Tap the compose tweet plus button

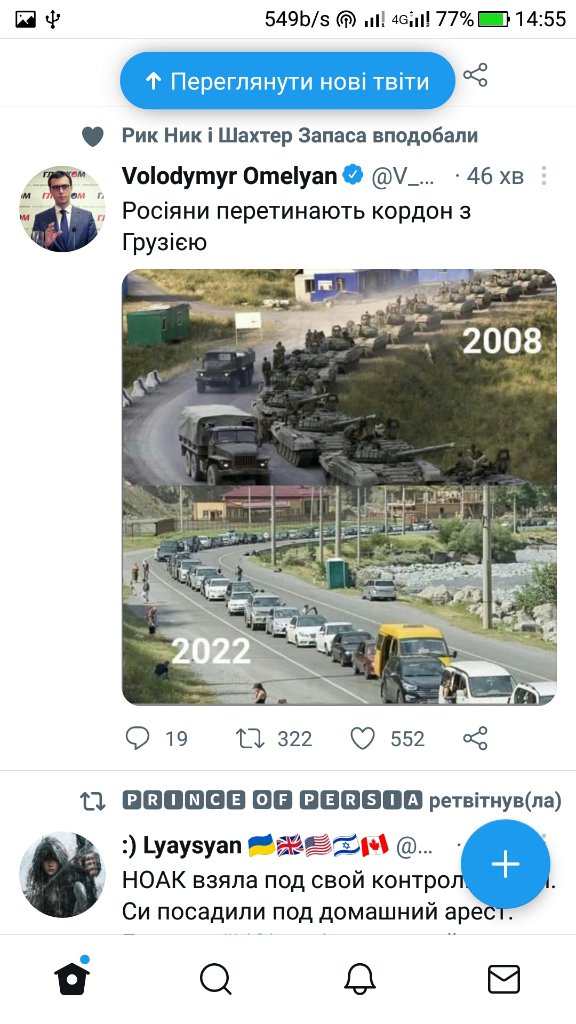pos(505,864)
